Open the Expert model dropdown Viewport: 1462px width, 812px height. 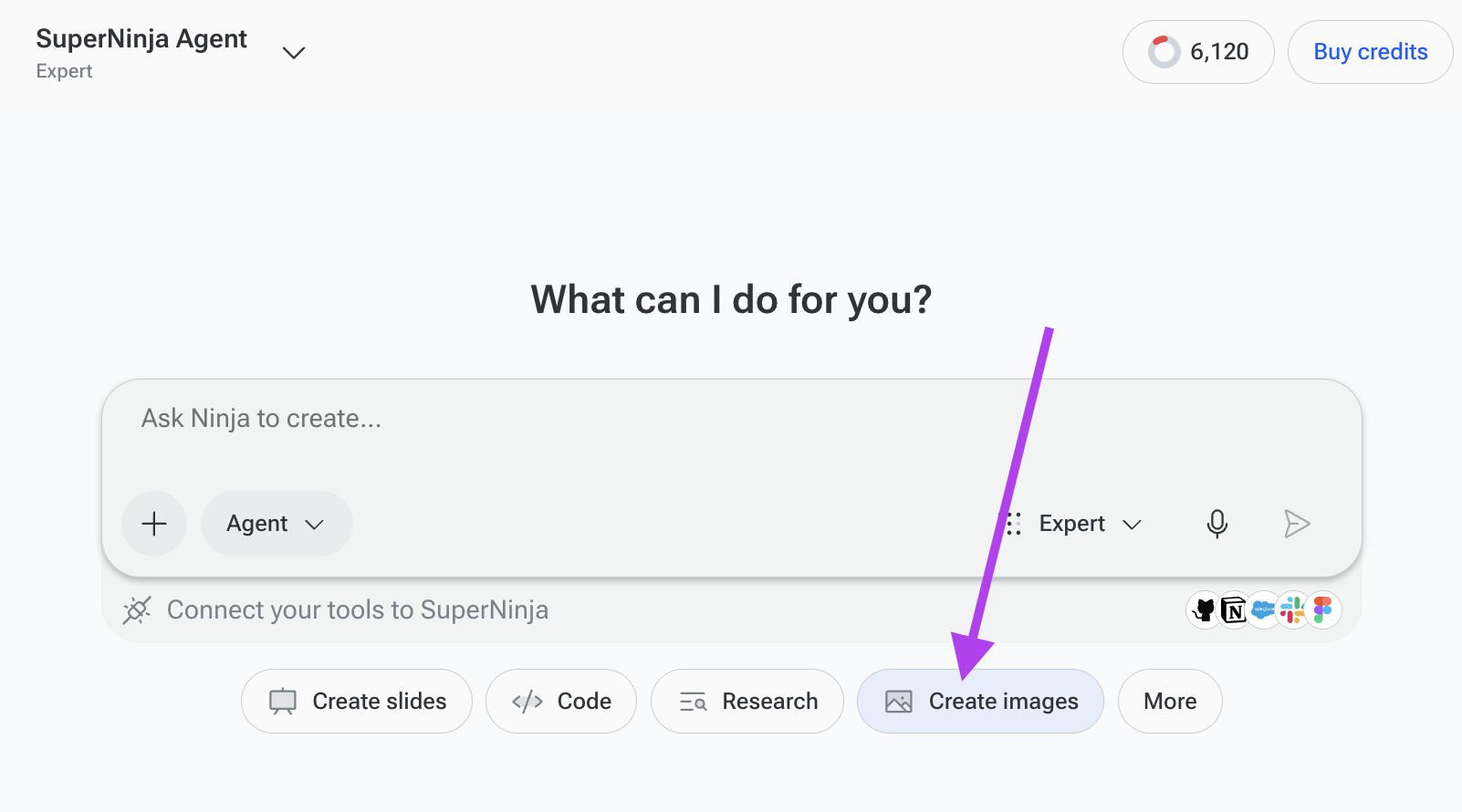point(1073,524)
